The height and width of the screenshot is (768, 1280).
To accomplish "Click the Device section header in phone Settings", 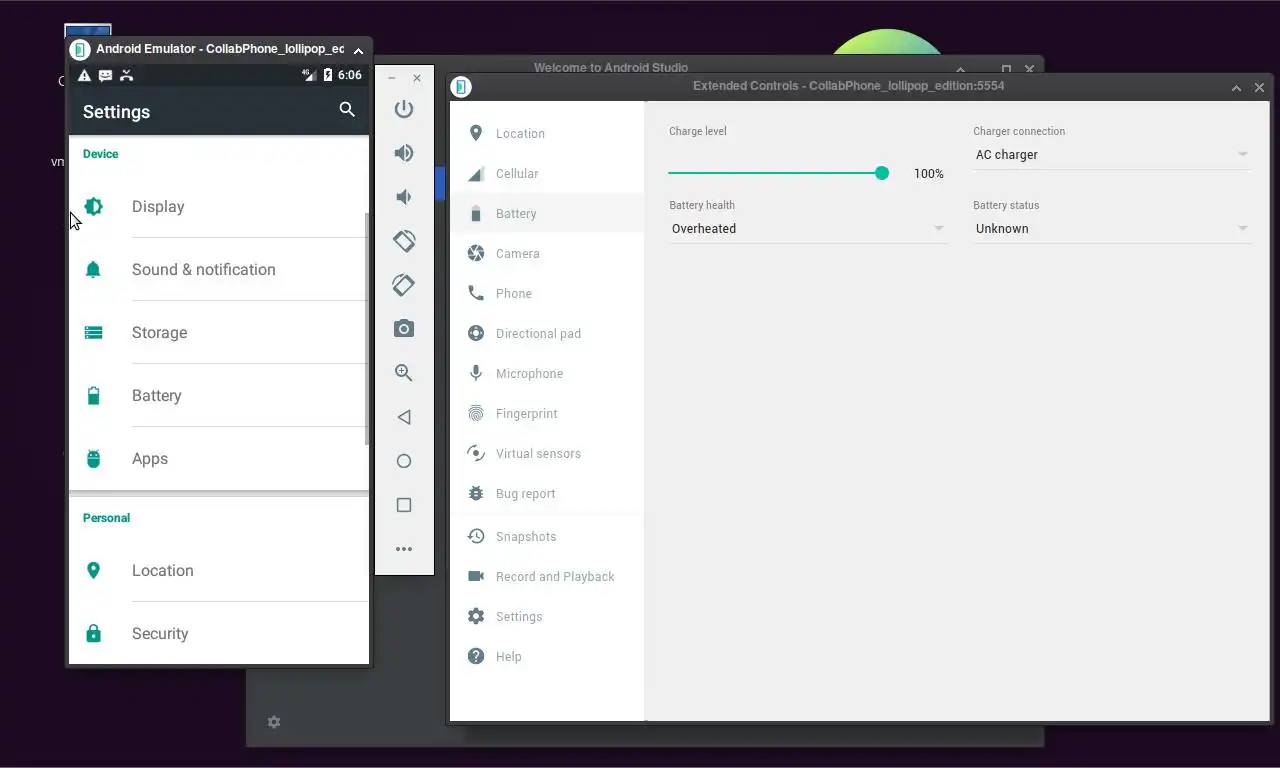I will pyautogui.click(x=100, y=154).
